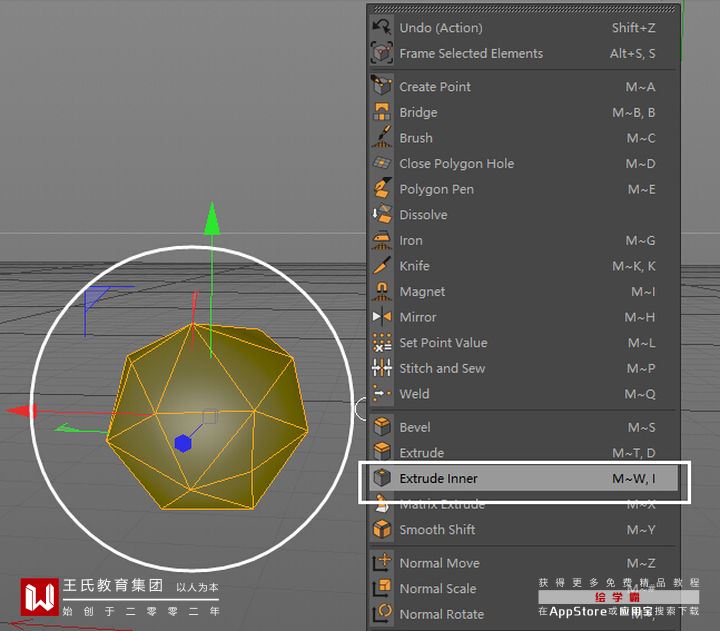Select Stitch and Sew entry
Image resolution: width=720 pixels, height=631 pixels.
pyautogui.click(x=523, y=368)
